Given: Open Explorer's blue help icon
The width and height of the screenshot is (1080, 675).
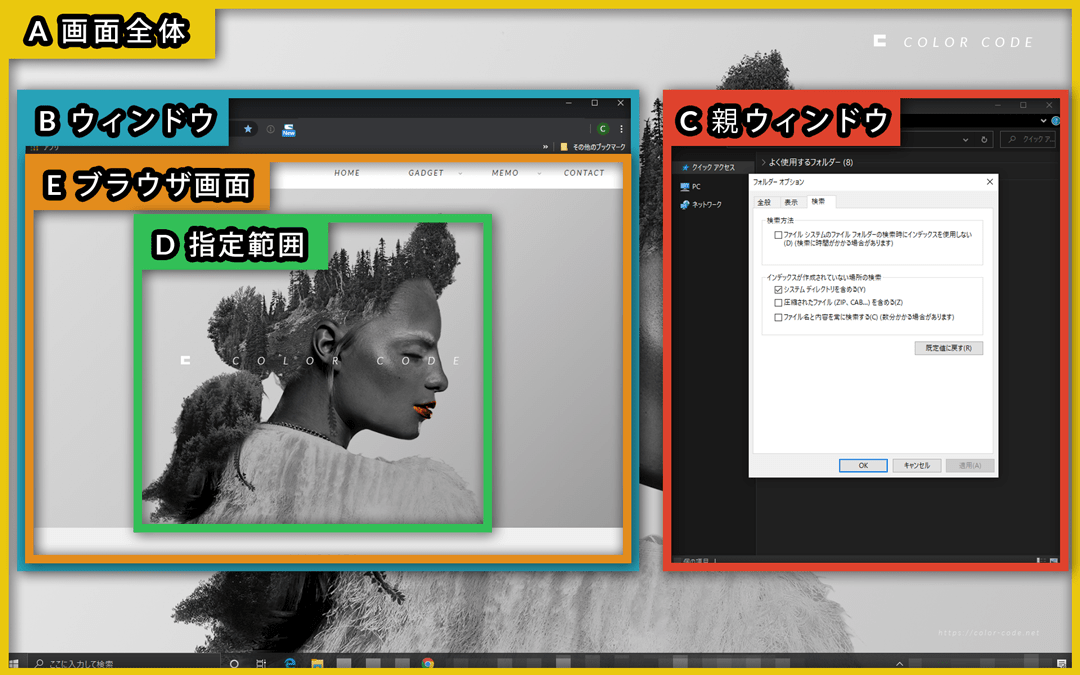Looking at the screenshot, I should (1056, 121).
